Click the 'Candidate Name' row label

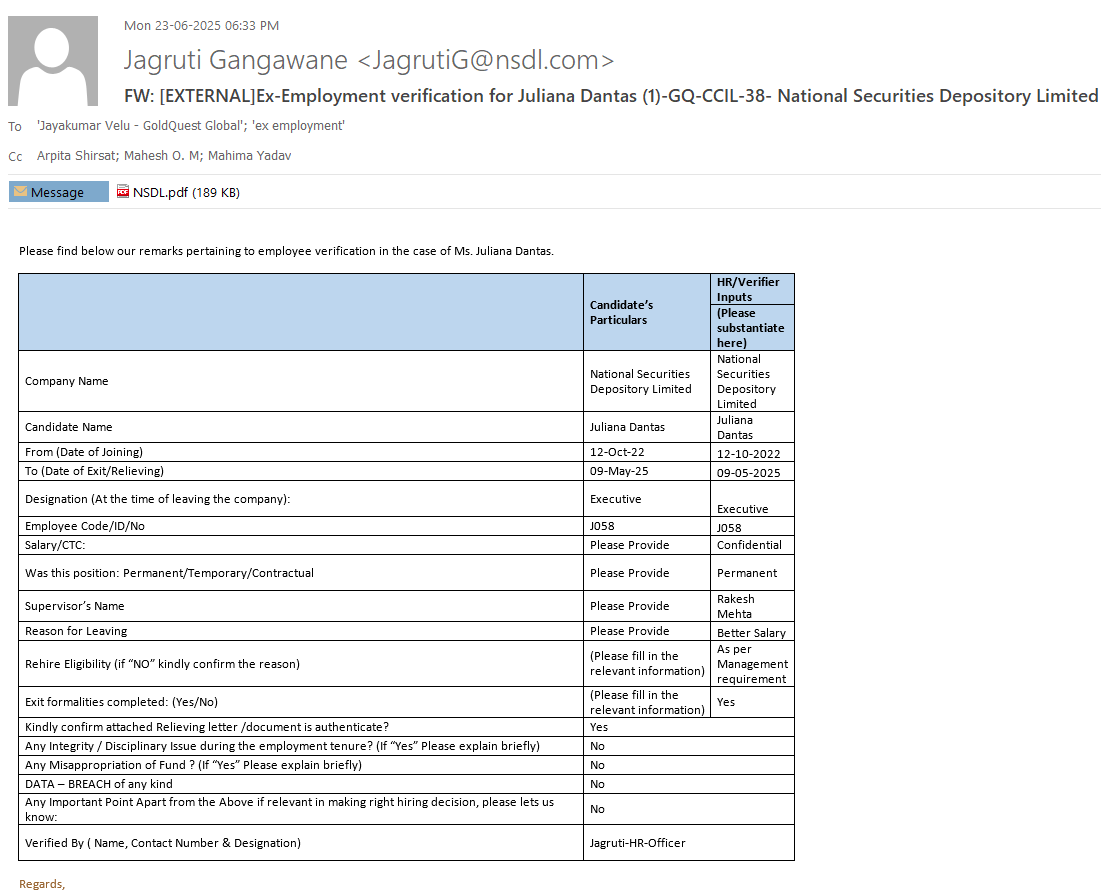69,427
